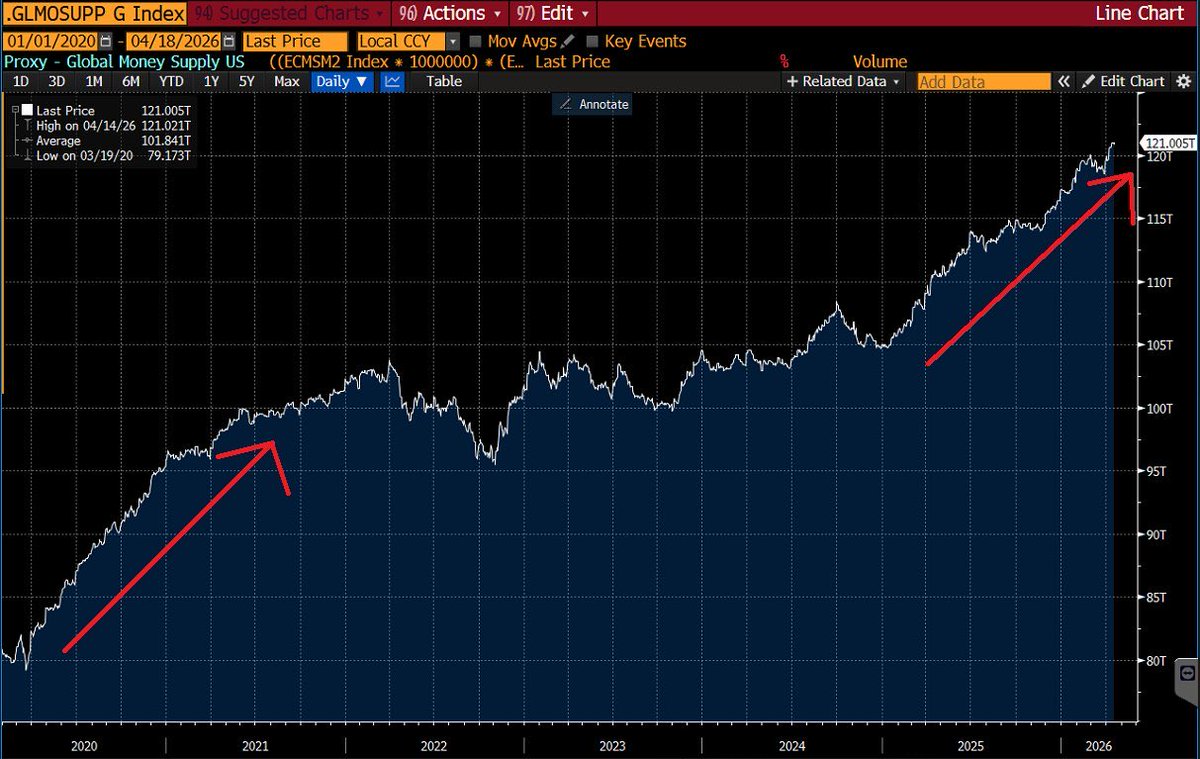Click the Mov Avgs pencil edit icon
Image resolution: width=1200 pixels, height=759 pixels.
(x=569, y=42)
